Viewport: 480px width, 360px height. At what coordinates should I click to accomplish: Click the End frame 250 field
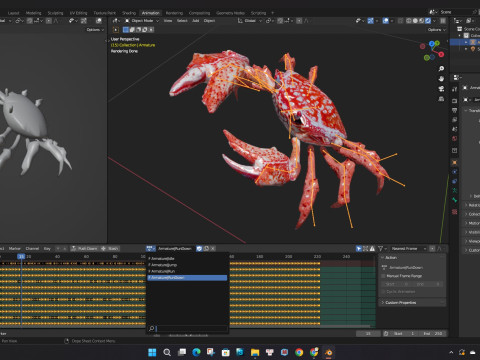pos(433,334)
